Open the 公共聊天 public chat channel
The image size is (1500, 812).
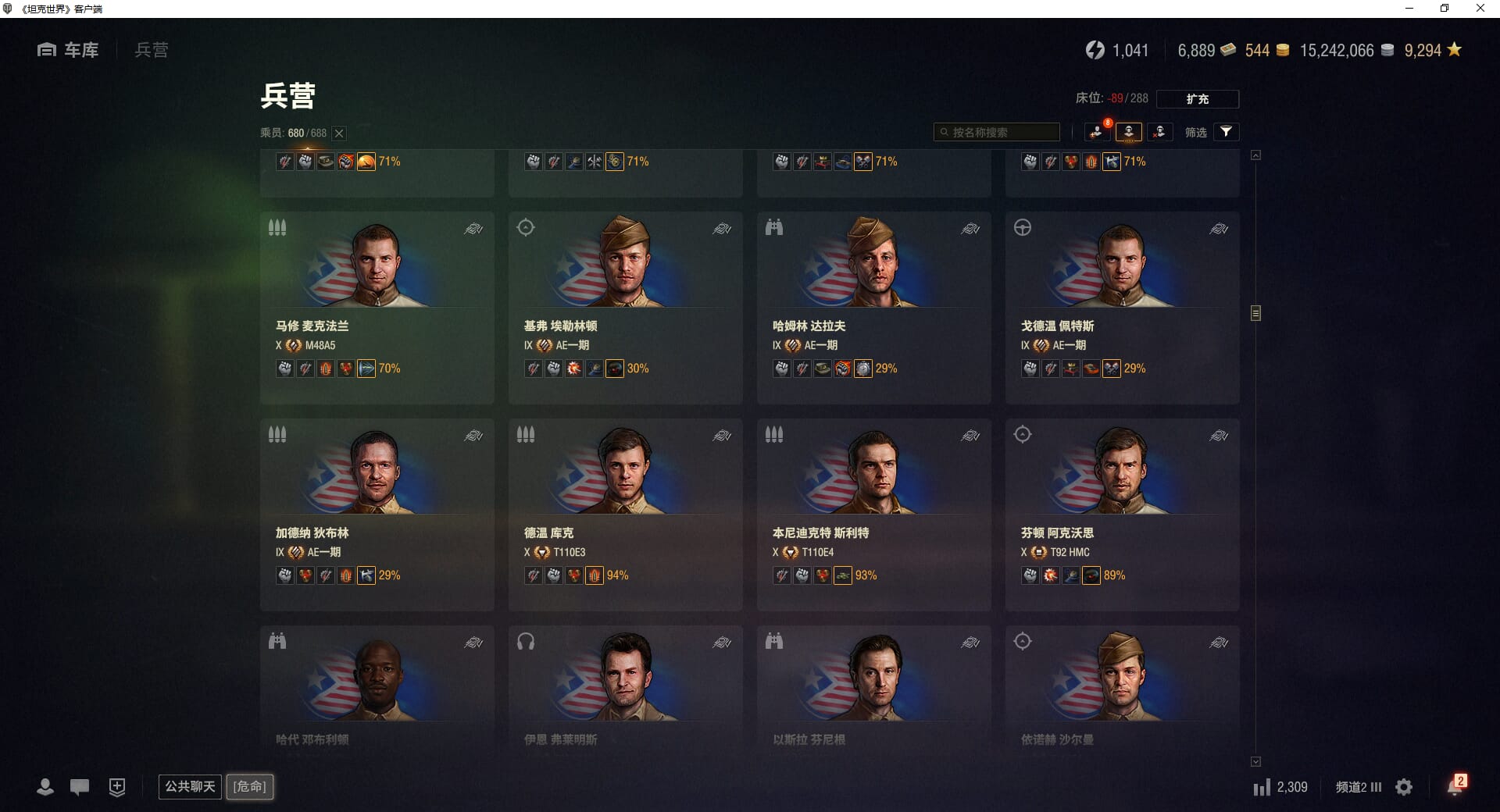coord(190,786)
